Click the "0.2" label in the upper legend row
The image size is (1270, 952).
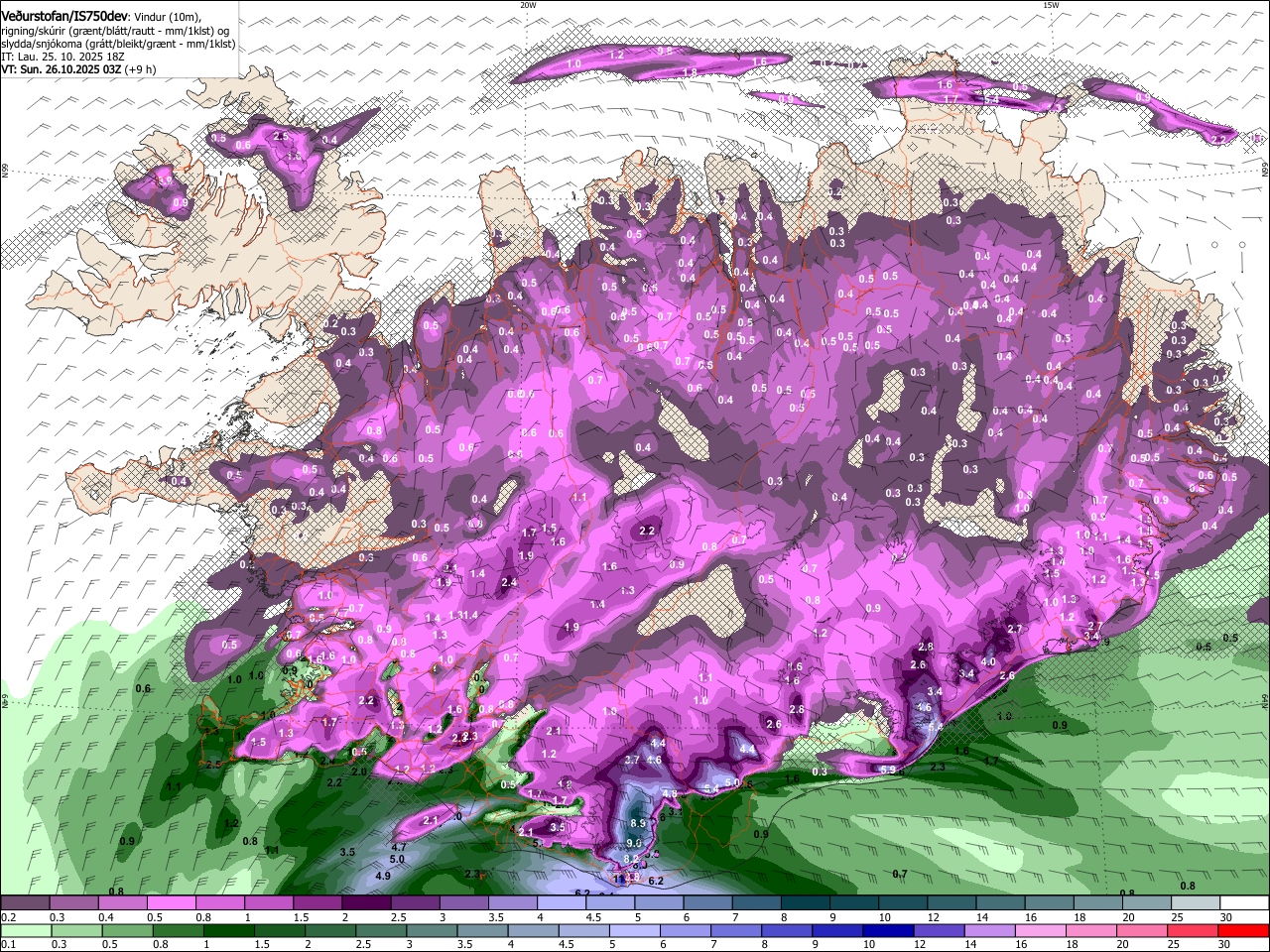9,917
